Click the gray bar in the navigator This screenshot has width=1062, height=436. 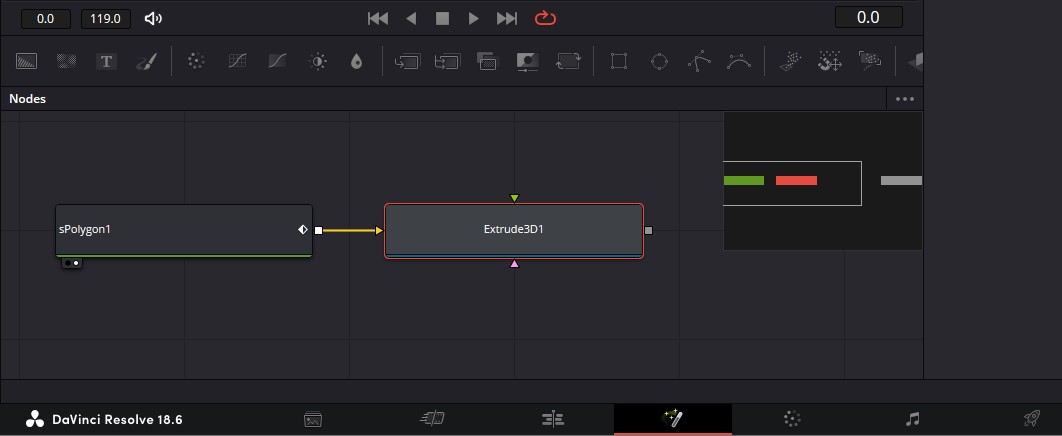click(x=901, y=180)
